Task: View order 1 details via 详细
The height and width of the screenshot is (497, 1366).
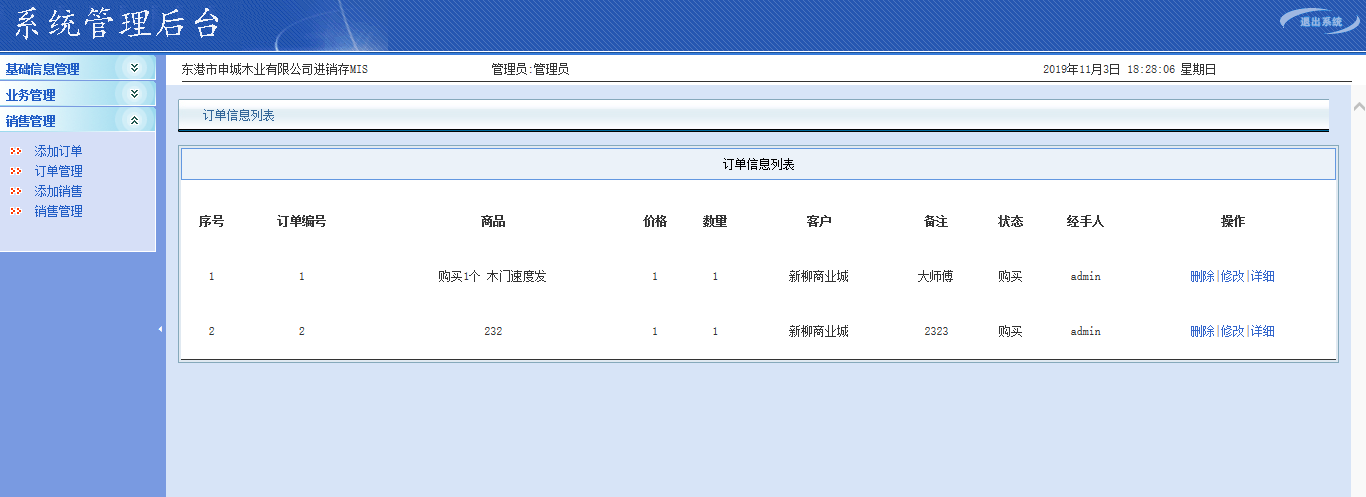Action: (1262, 276)
